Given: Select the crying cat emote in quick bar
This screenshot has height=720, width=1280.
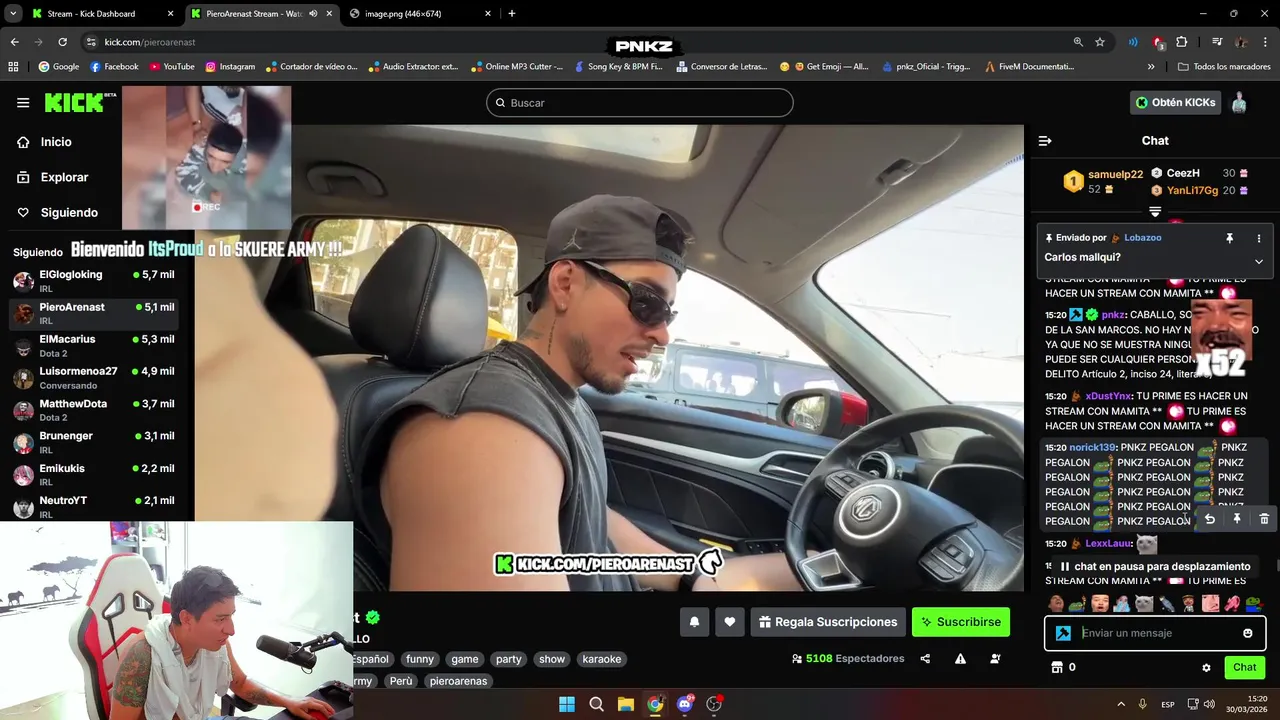Looking at the screenshot, I should [x=1143, y=603].
